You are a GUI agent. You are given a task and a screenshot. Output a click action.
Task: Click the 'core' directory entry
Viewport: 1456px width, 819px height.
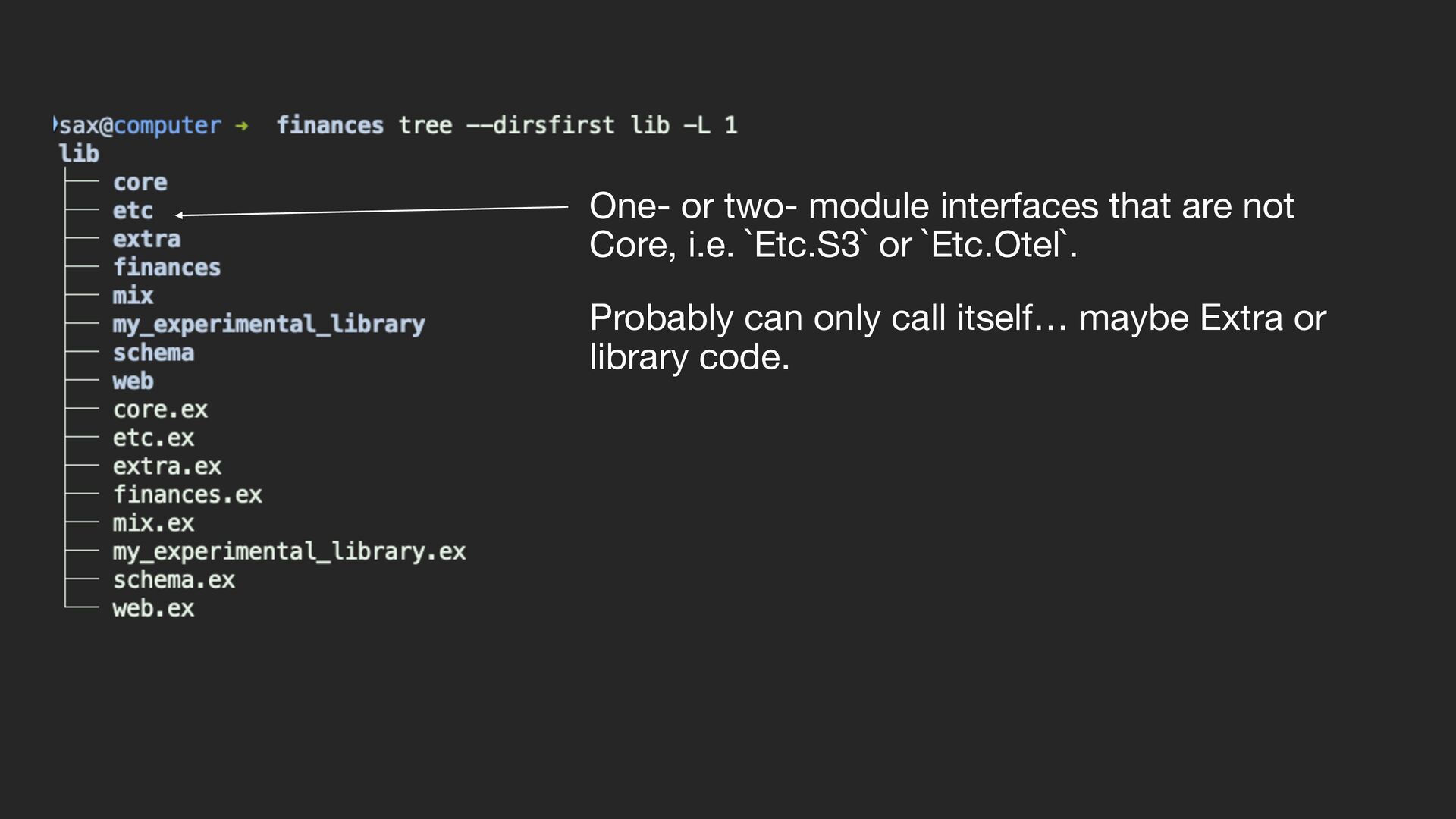(x=140, y=182)
